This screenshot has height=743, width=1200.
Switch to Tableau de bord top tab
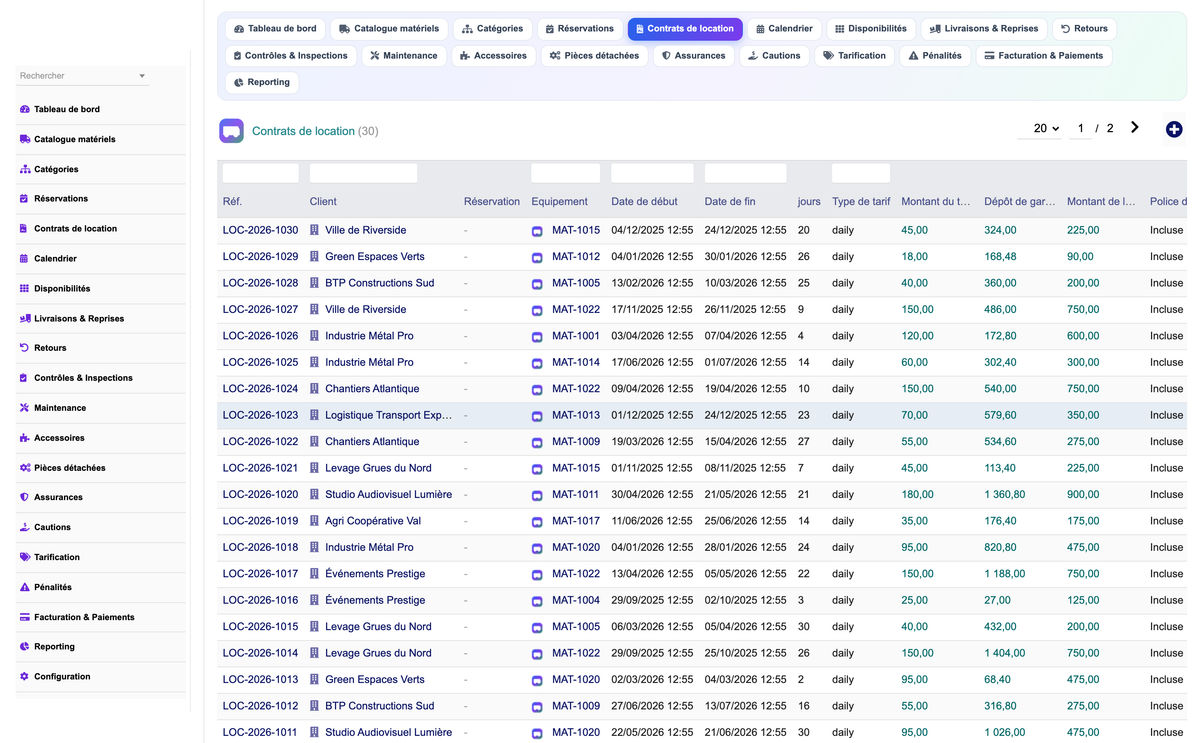click(x=275, y=29)
